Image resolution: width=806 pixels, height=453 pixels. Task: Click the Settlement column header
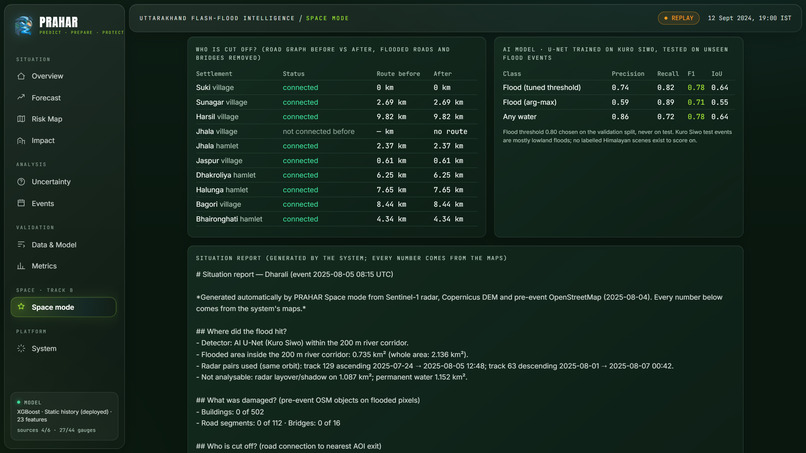tap(214, 74)
